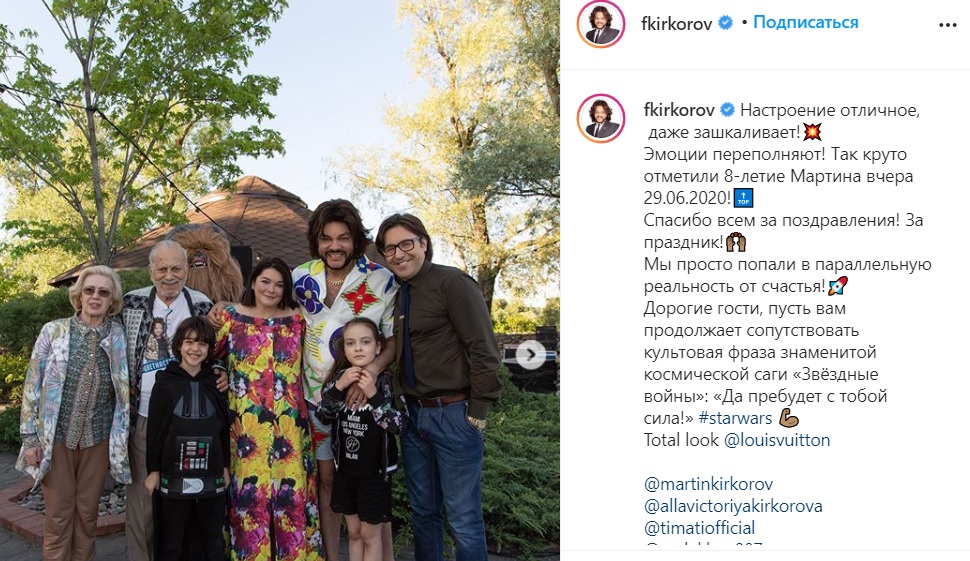
Task: Visit the @allavictoriyakirkorova profile
Action: (733, 506)
